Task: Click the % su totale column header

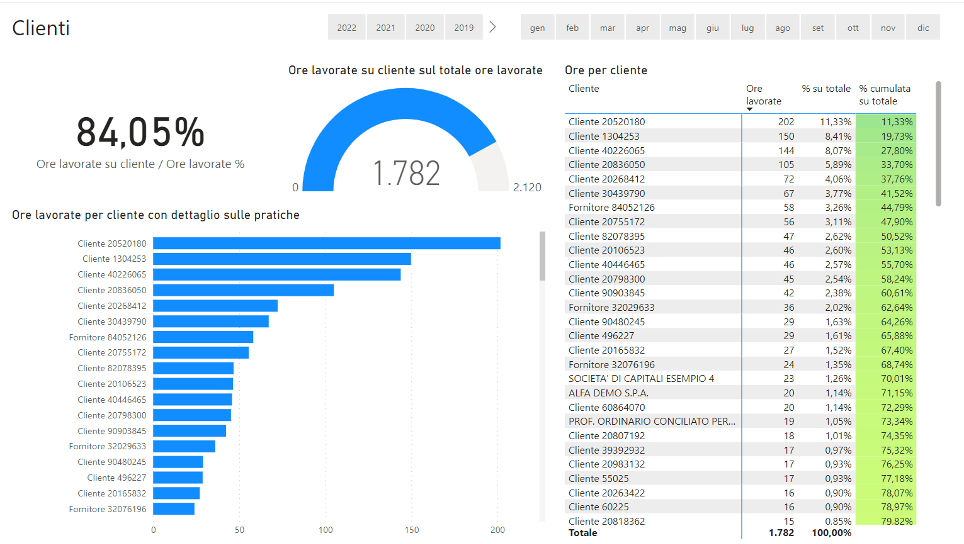Action: 826,88
